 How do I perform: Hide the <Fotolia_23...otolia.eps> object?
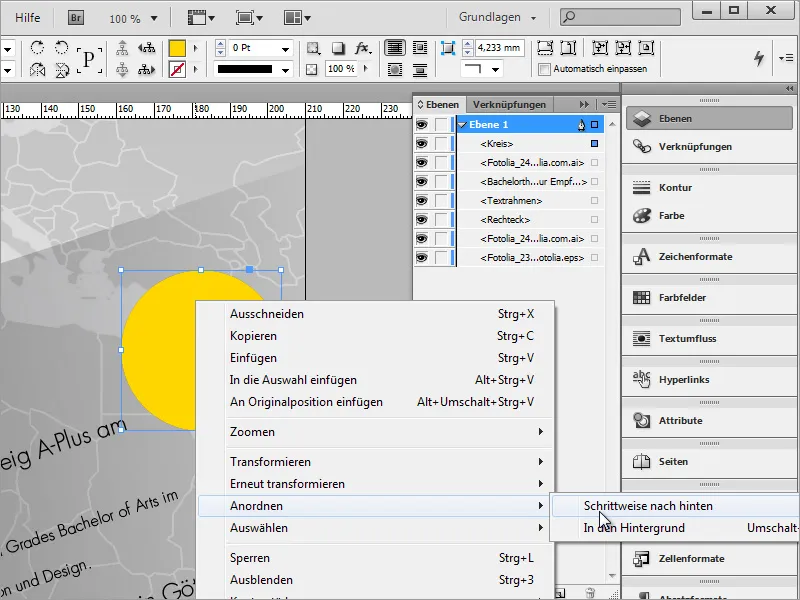pos(421,258)
